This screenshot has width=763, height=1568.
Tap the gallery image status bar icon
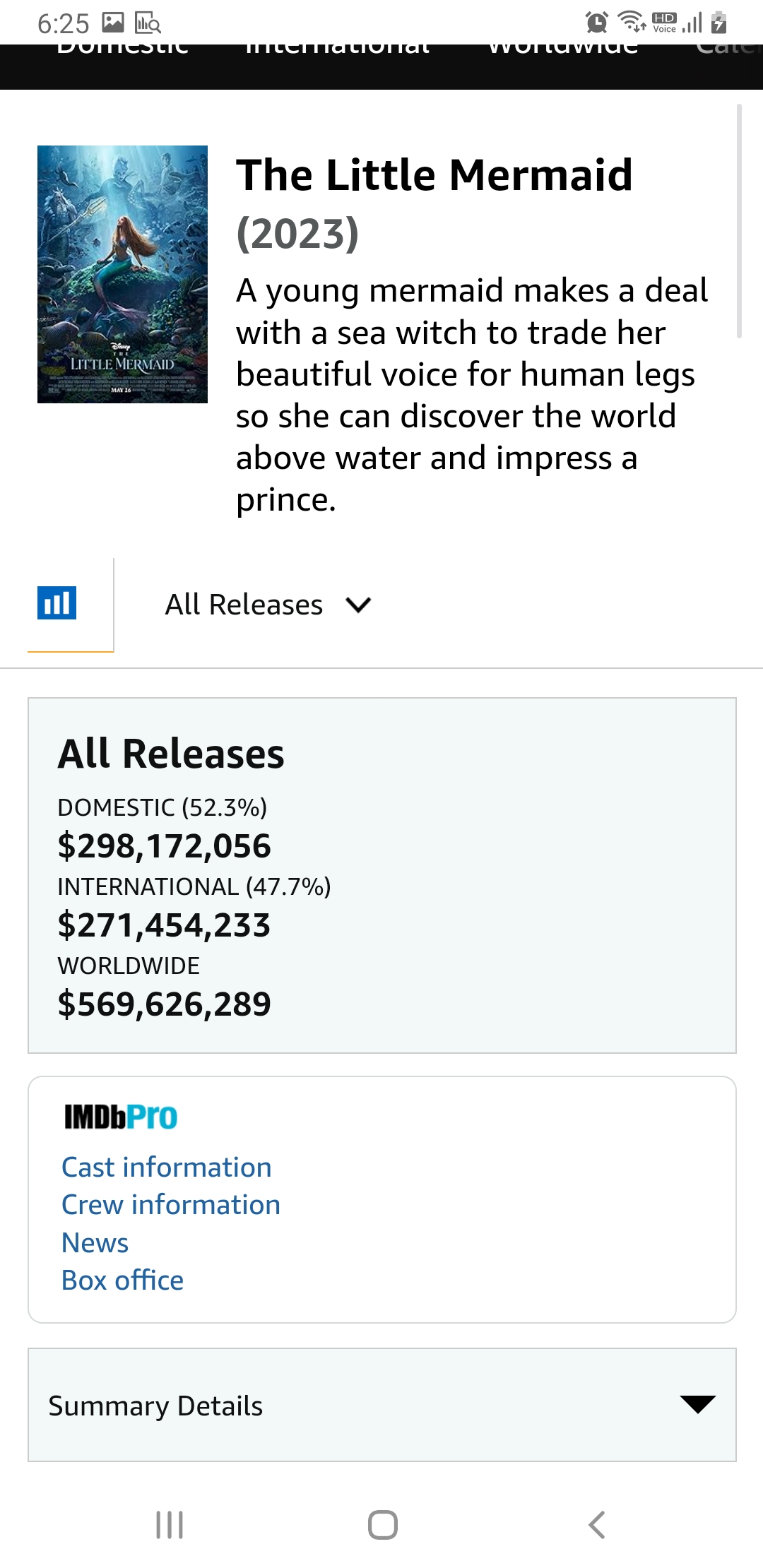[113, 23]
